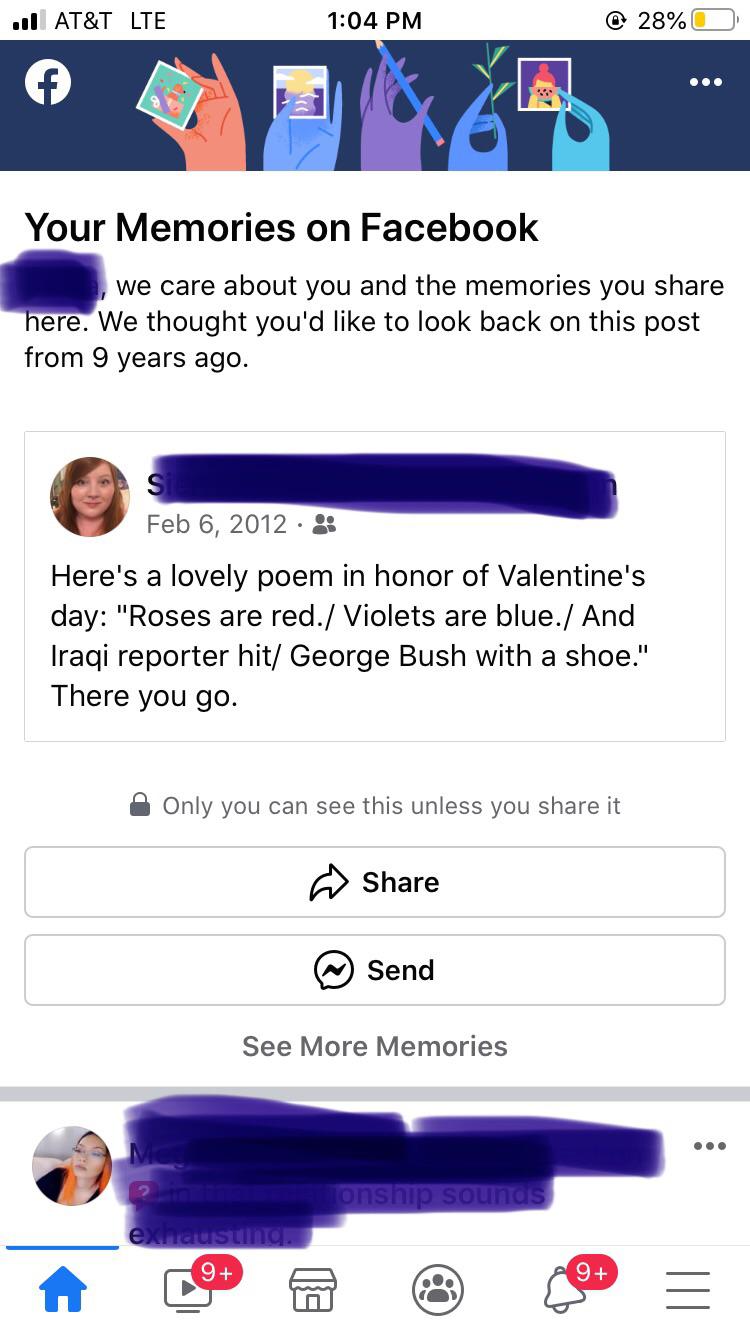Tap the orange-haired profile picture in the feed

pos(72,1166)
